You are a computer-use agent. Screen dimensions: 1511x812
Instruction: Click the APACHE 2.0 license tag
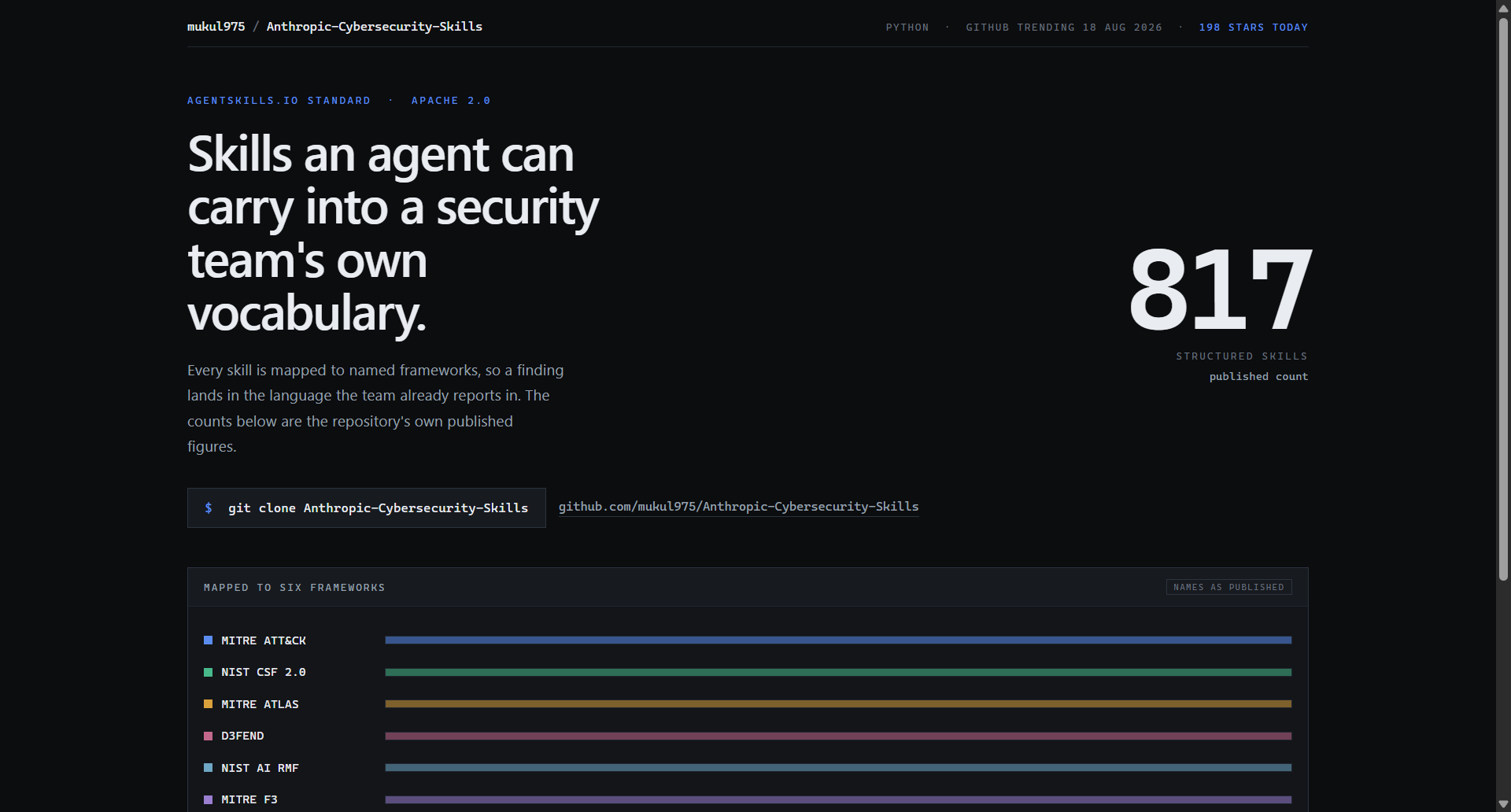[451, 101]
